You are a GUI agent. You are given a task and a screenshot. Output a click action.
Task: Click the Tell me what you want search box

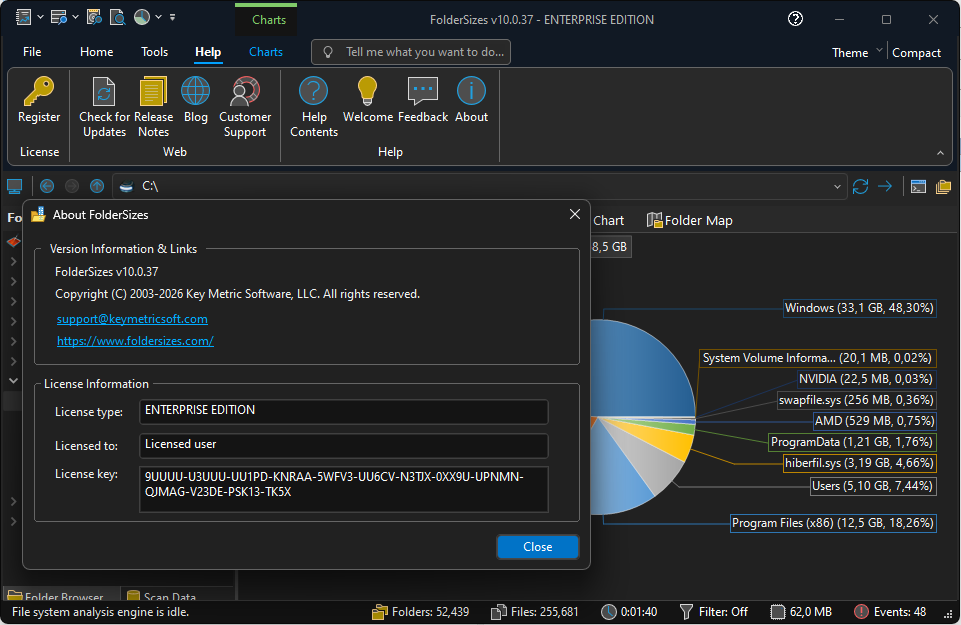[411, 52]
